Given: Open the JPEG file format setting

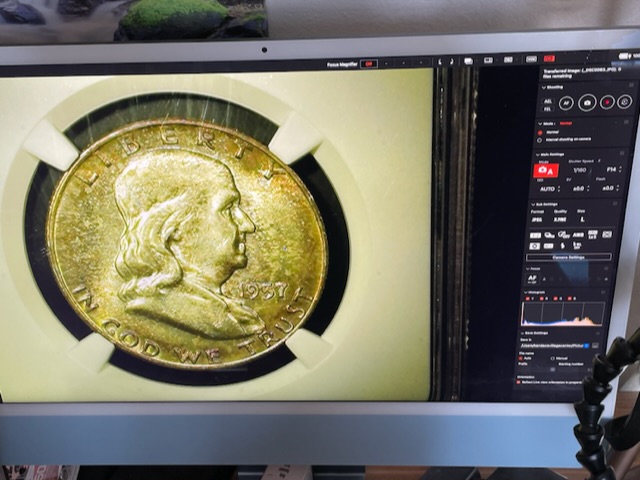Looking at the screenshot, I should tap(537, 220).
